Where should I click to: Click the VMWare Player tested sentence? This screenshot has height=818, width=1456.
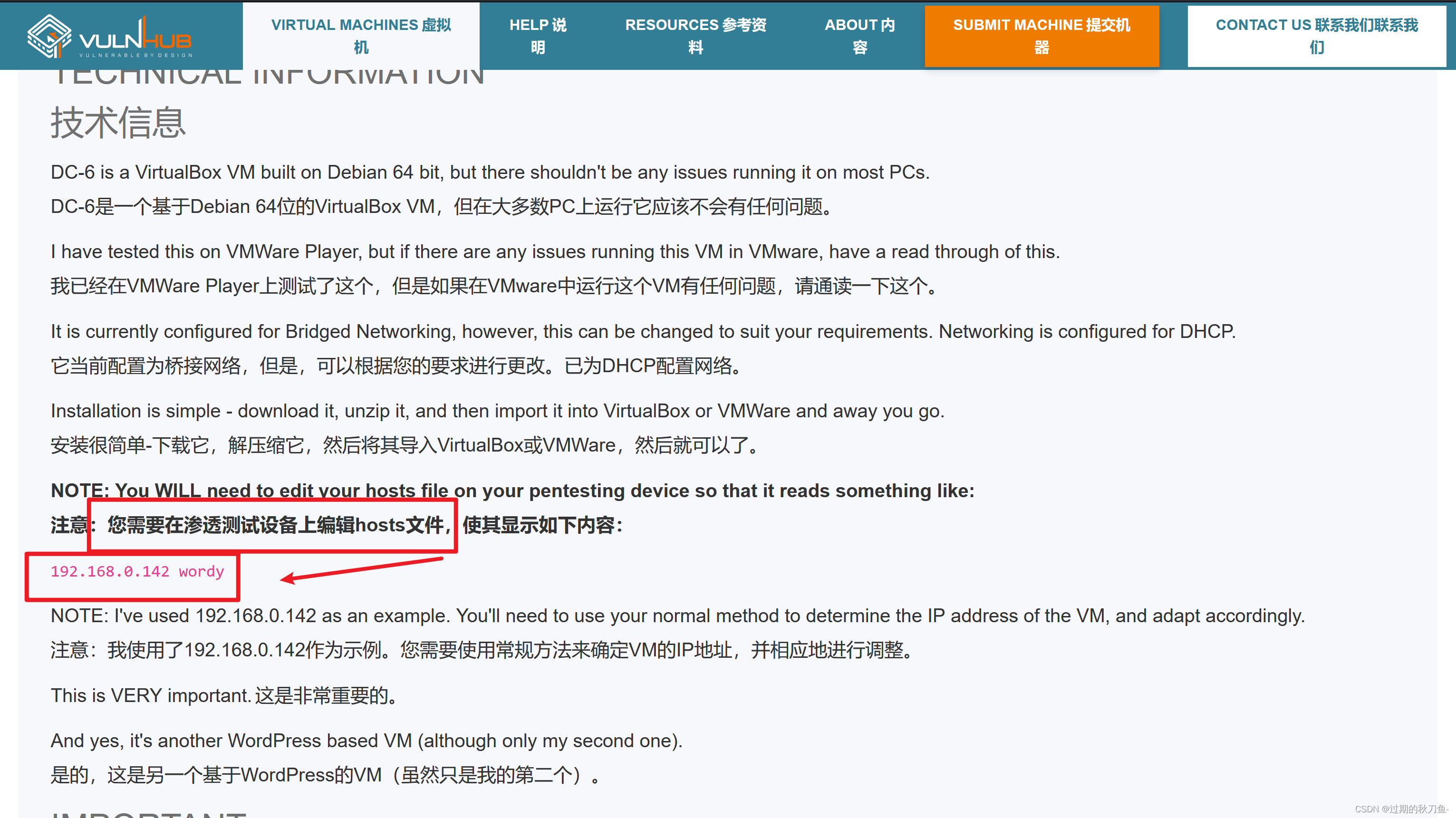click(555, 251)
